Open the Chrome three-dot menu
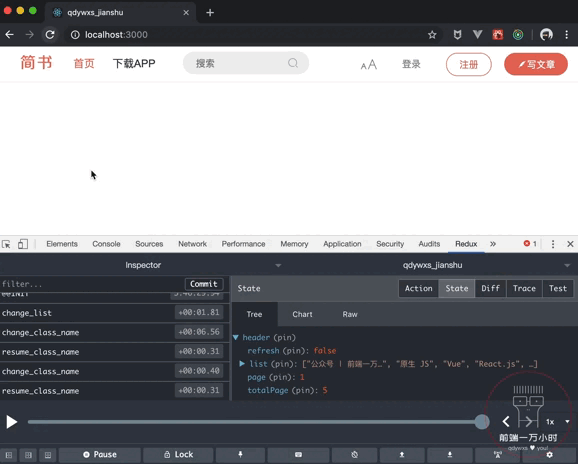 (x=567, y=35)
